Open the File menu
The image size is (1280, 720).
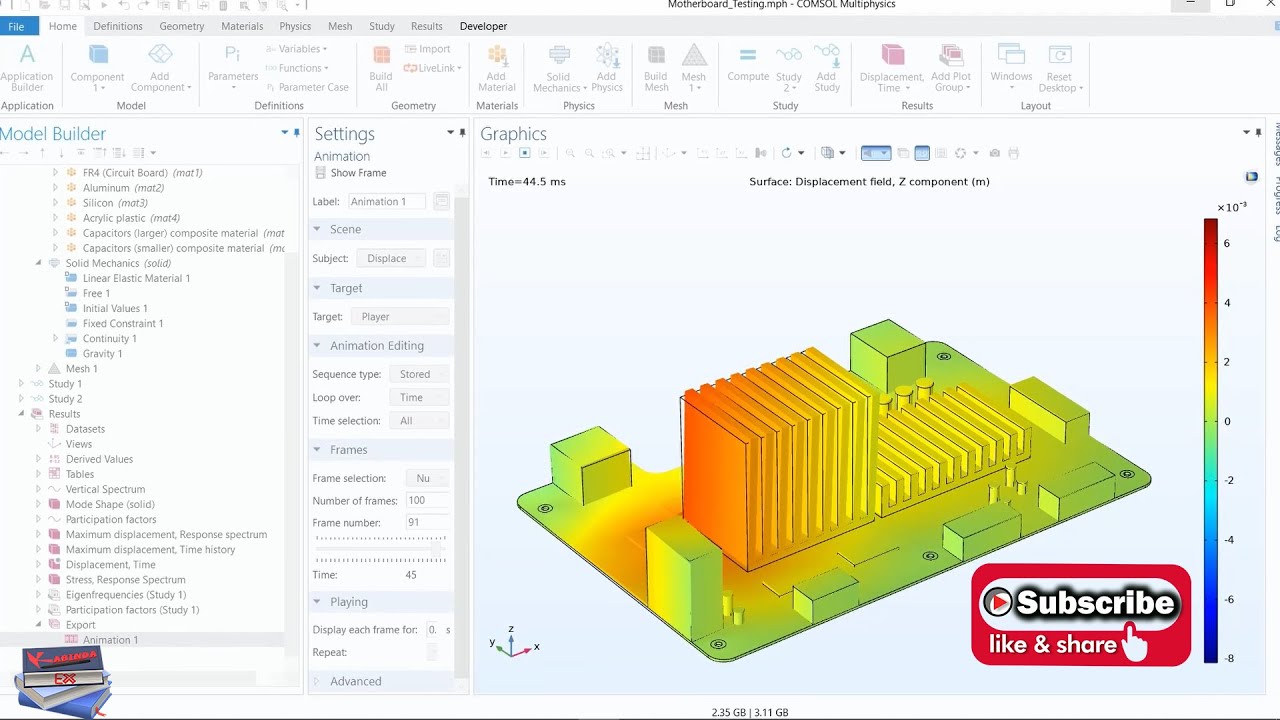click(x=16, y=26)
